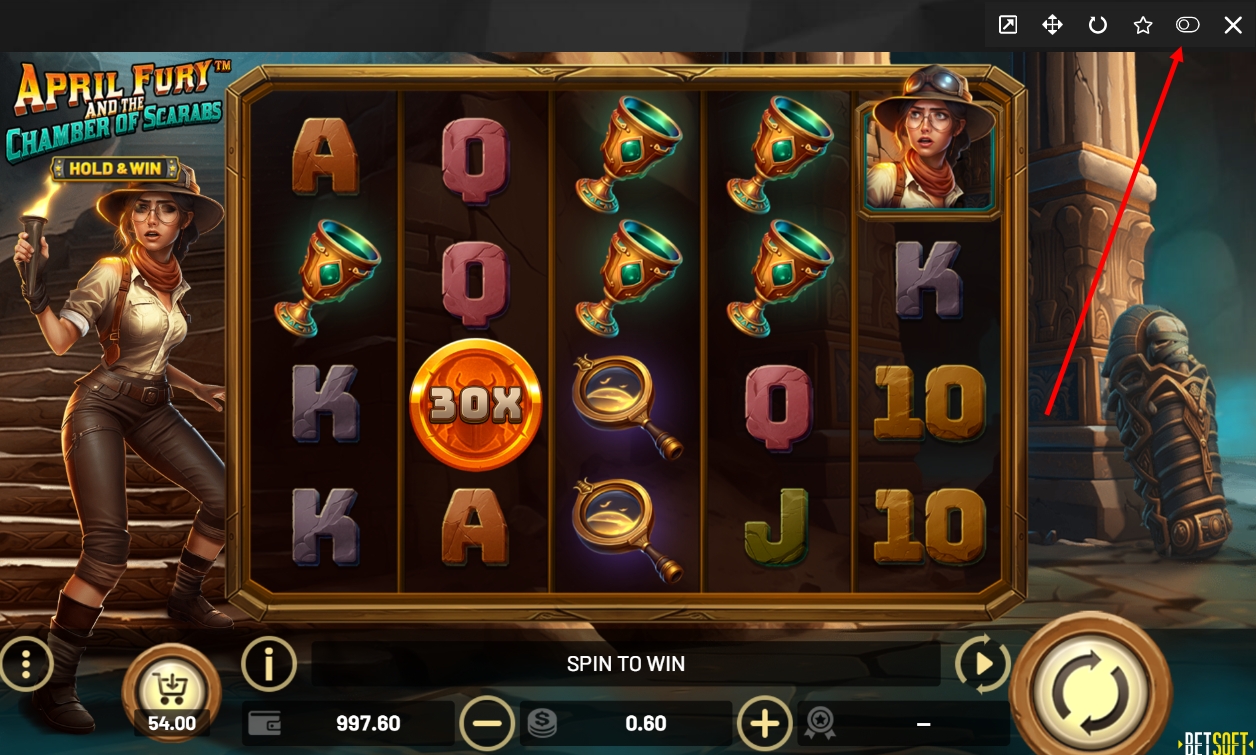Open the game info with the i button
Screen dimensions: 1256x755
[x=269, y=663]
